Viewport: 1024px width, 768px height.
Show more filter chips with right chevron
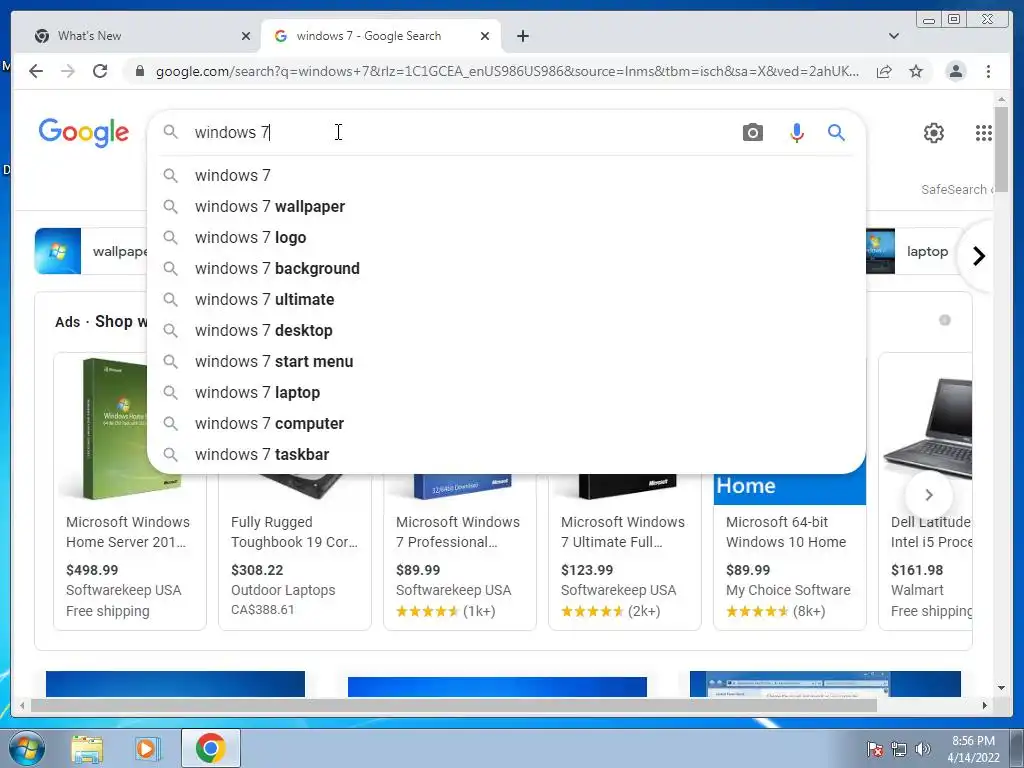click(x=978, y=256)
